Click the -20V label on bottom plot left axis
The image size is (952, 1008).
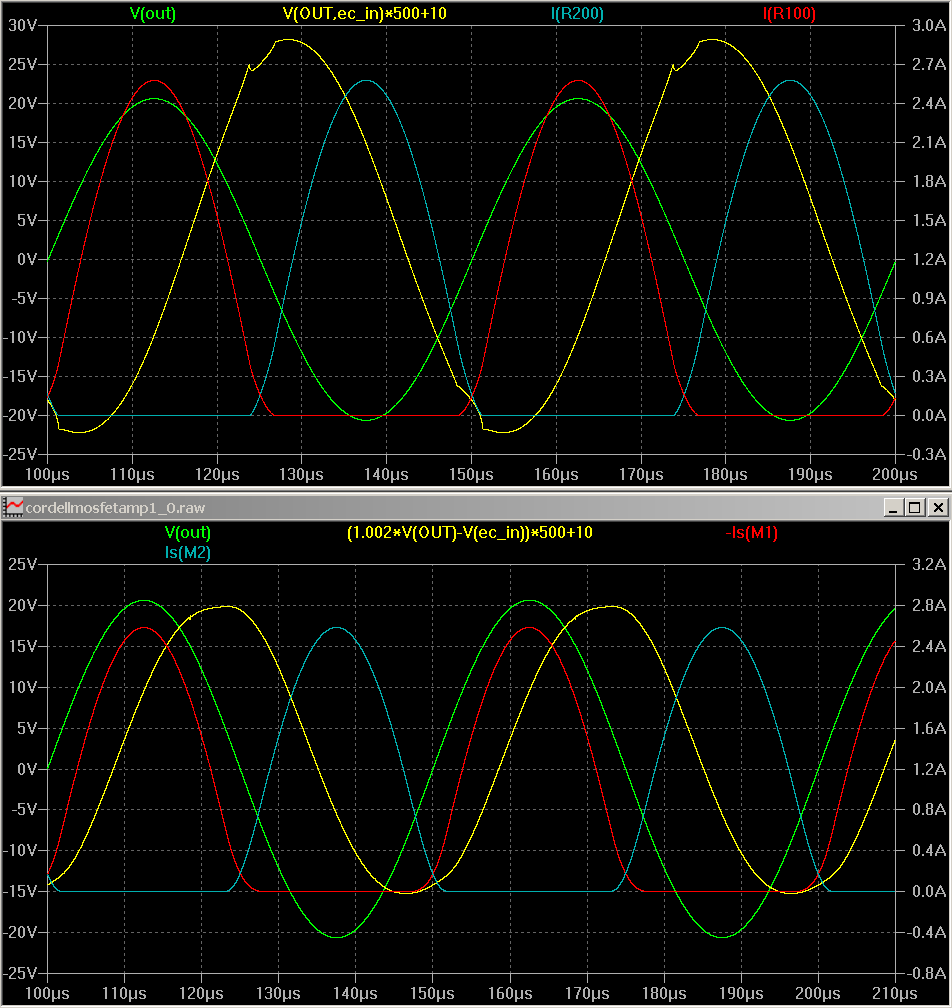[x=20, y=932]
